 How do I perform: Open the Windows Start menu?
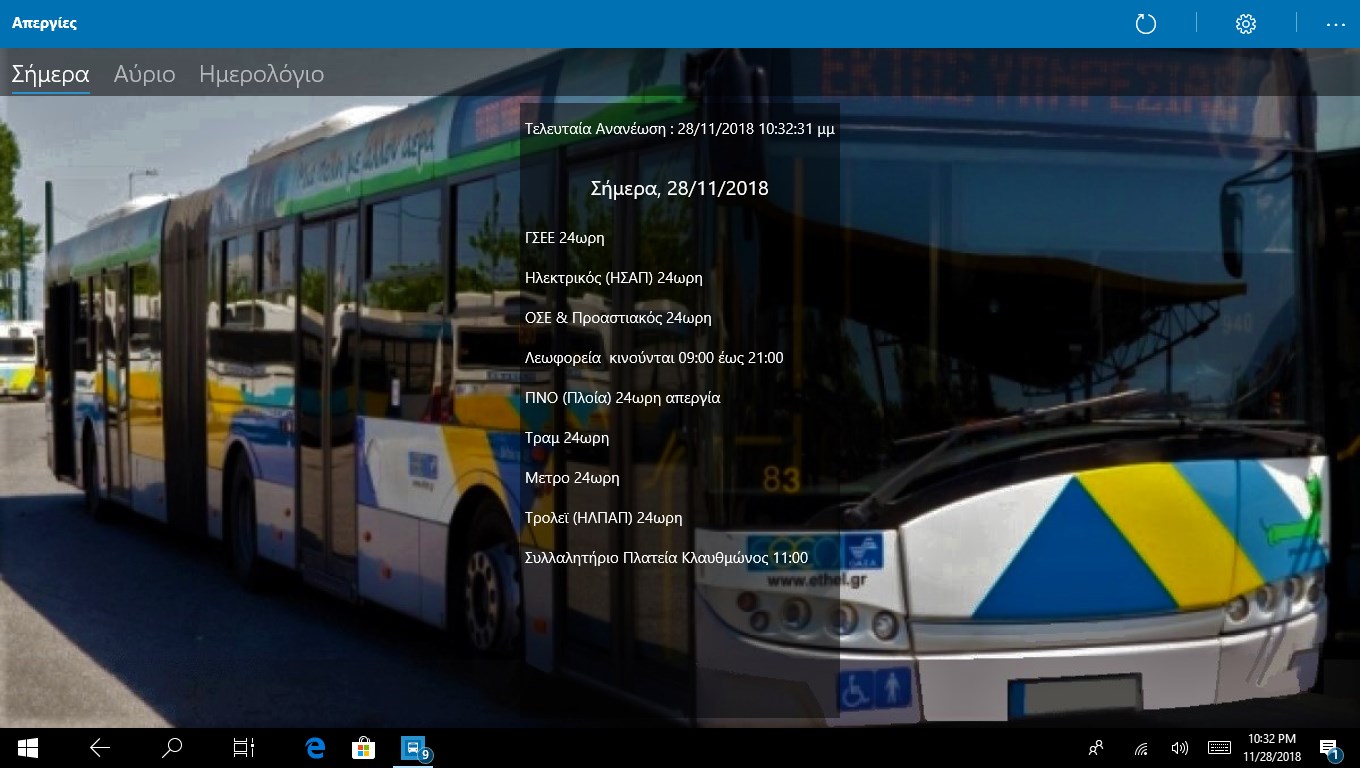27,748
